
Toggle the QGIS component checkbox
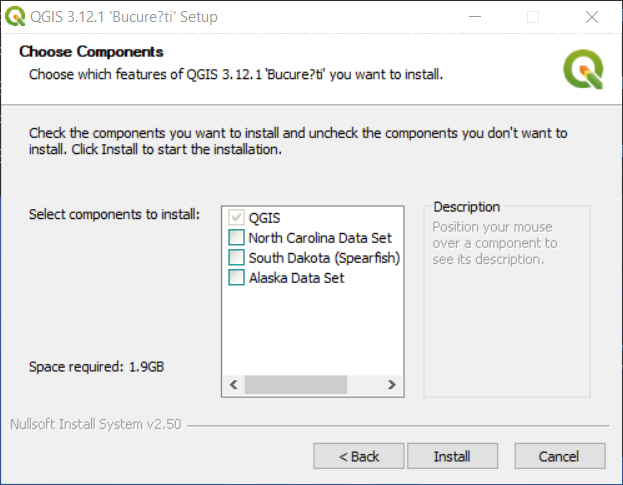tap(236, 218)
